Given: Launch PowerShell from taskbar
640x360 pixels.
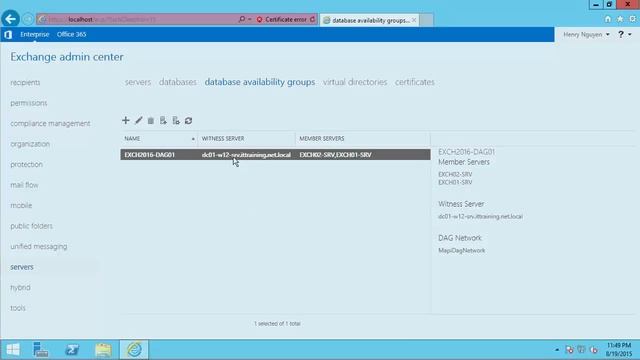Looking at the screenshot, I should pyautogui.click(x=72, y=349).
